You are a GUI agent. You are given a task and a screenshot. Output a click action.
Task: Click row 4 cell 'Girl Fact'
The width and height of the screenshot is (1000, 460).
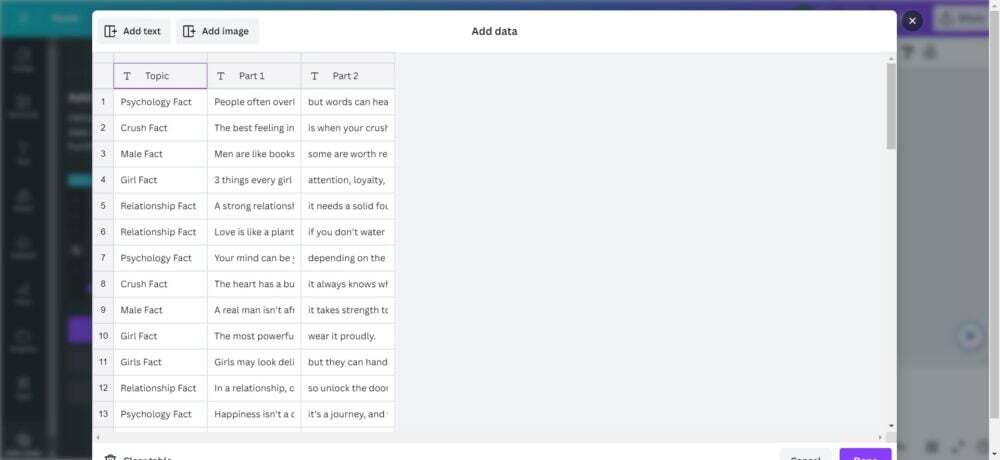pyautogui.click(x=160, y=180)
